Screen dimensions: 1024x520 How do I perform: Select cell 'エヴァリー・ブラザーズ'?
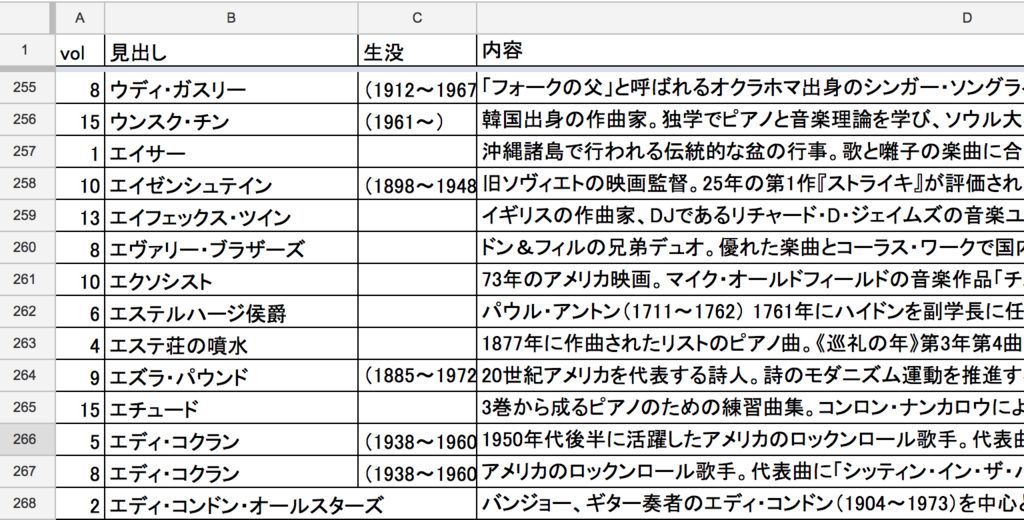point(231,248)
